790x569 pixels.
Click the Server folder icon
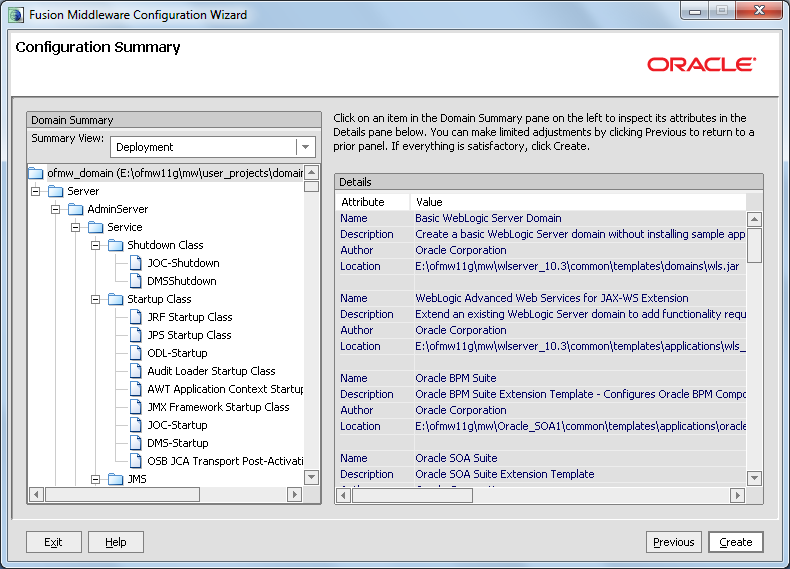(x=55, y=192)
